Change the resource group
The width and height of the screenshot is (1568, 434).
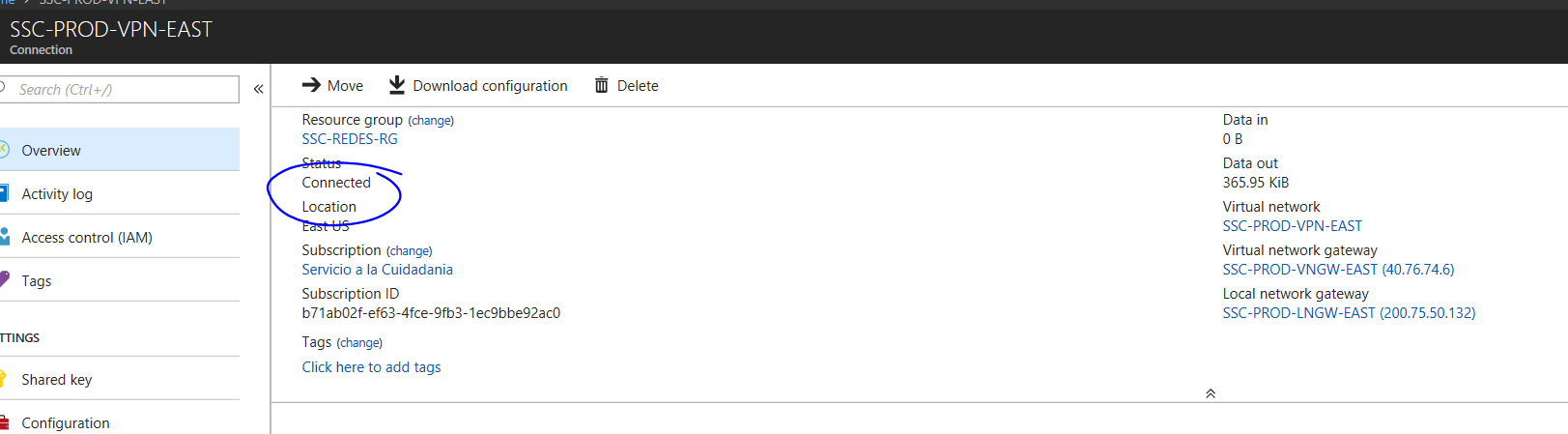click(x=431, y=121)
